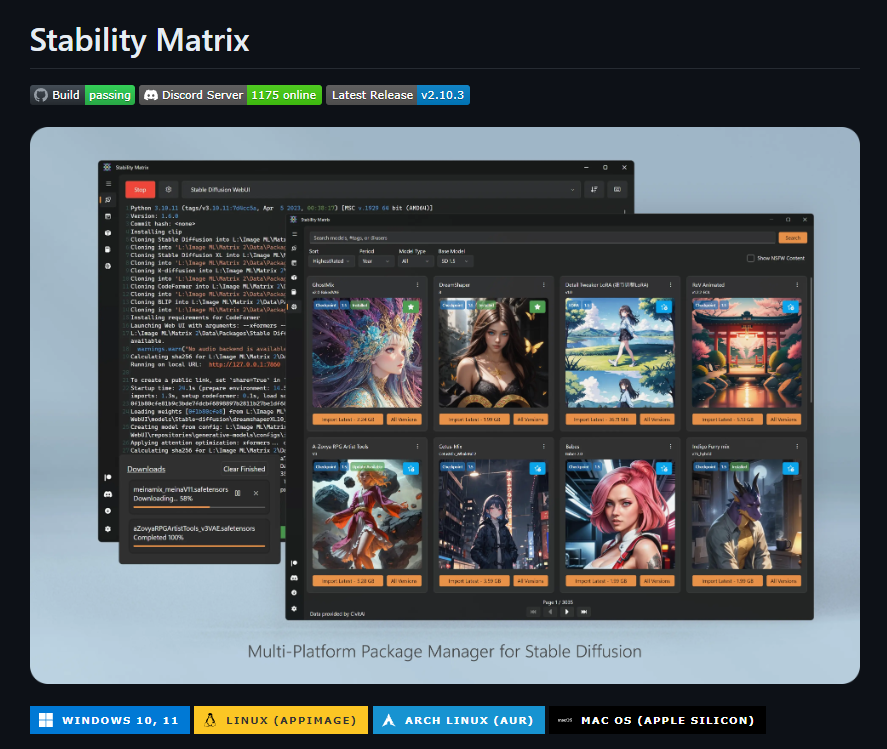Open the Discord Server badge
Image resolution: width=887 pixels, height=749 pixels.
[x=231, y=95]
